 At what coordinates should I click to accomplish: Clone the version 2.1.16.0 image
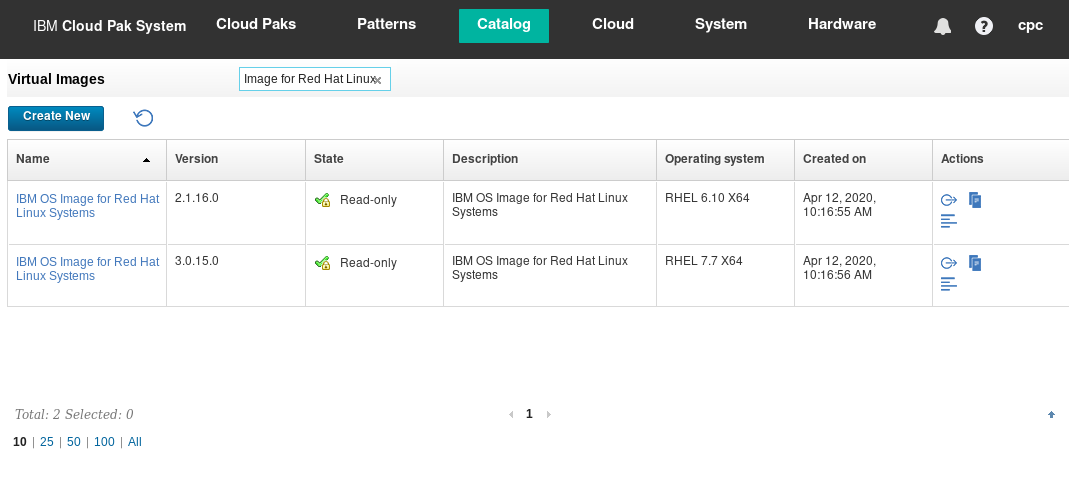point(975,200)
